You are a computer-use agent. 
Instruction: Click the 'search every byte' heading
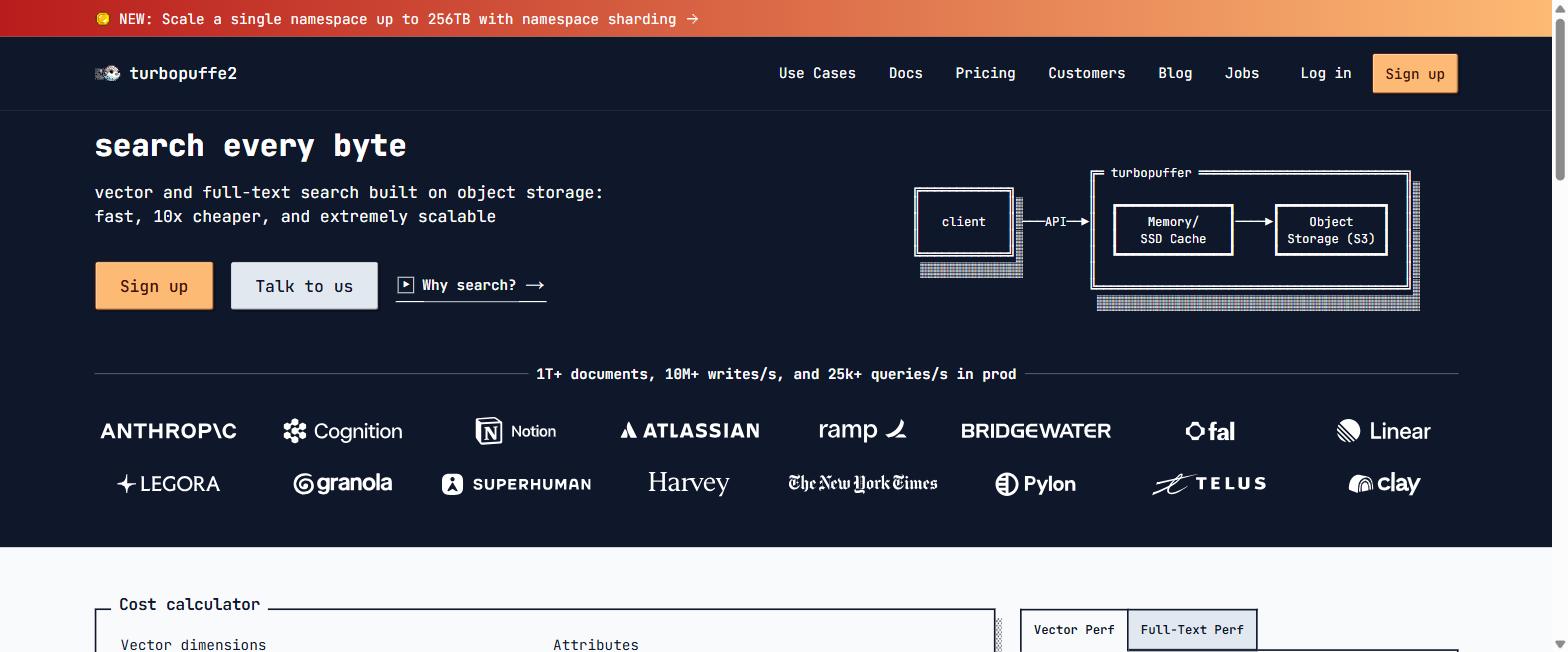(250, 146)
